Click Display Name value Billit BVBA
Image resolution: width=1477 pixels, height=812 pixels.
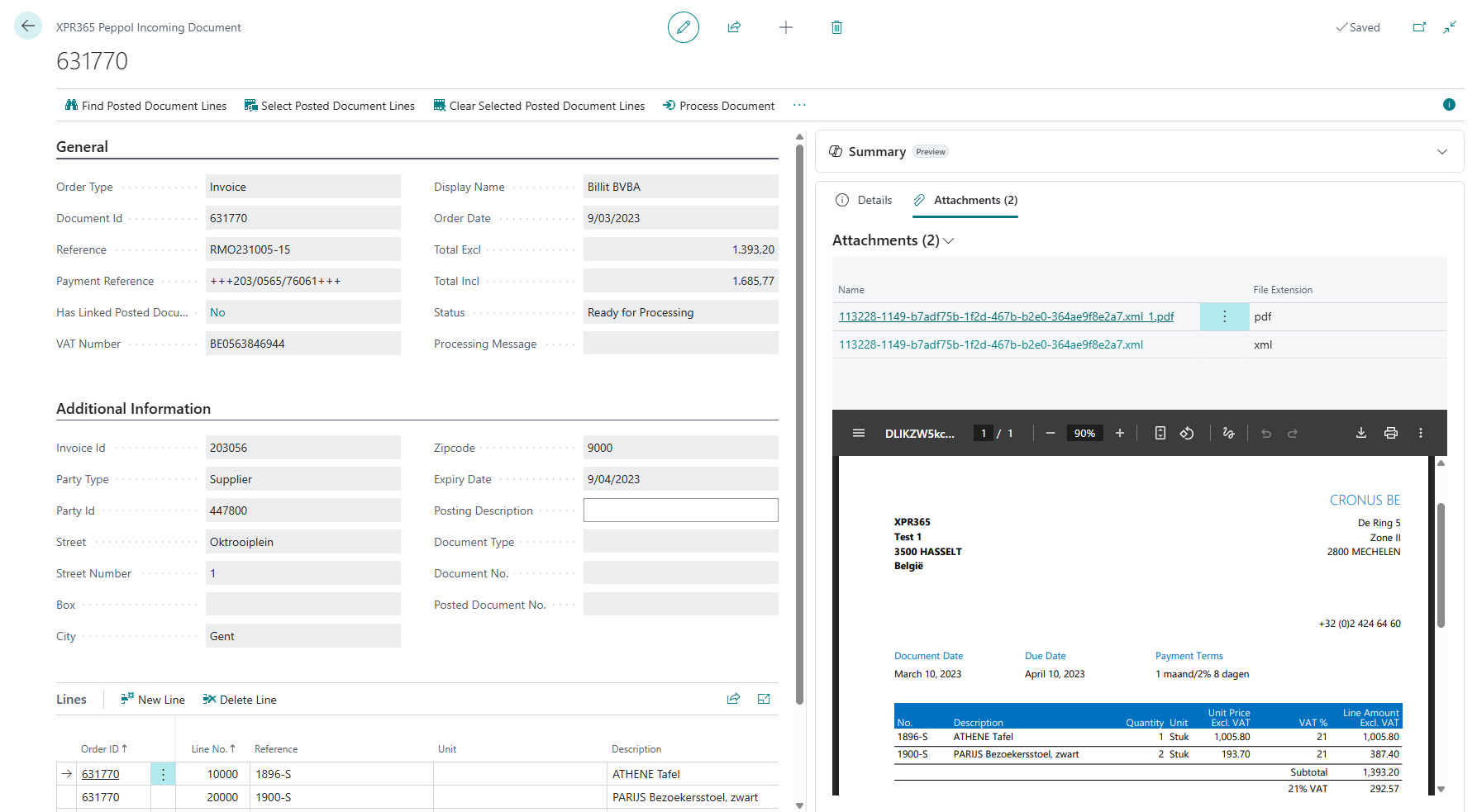click(x=681, y=187)
